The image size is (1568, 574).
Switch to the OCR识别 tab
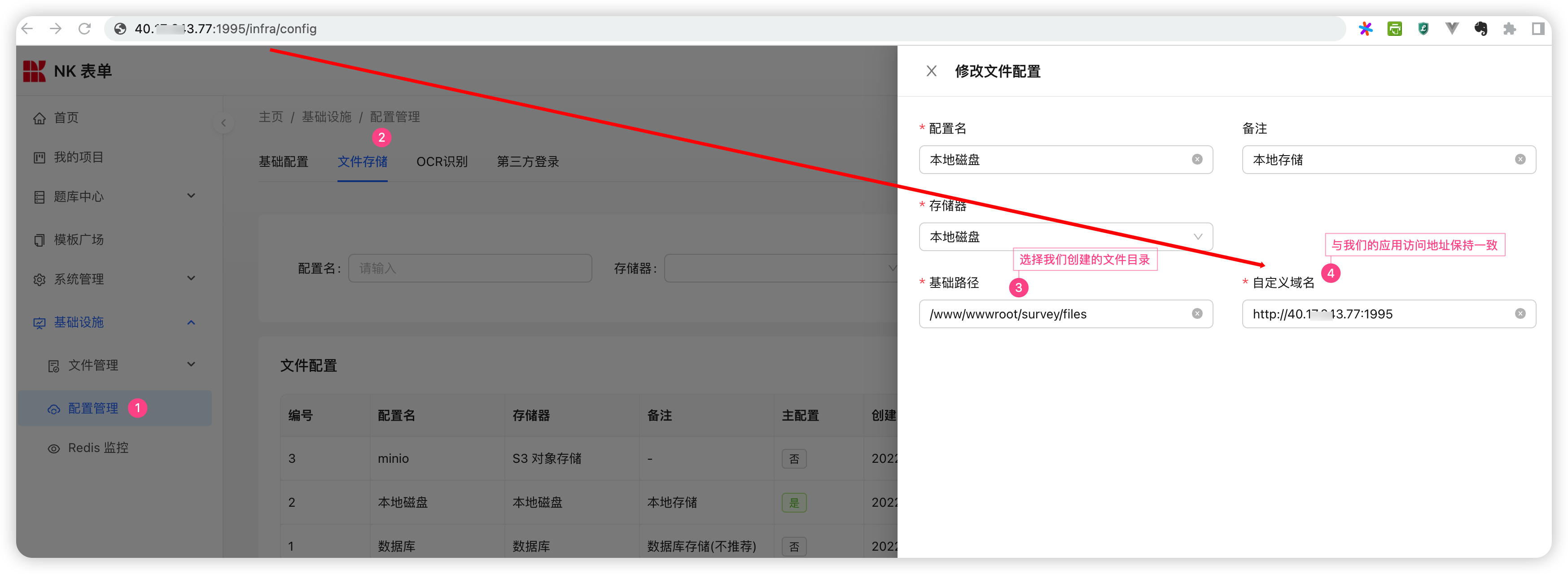click(x=442, y=162)
